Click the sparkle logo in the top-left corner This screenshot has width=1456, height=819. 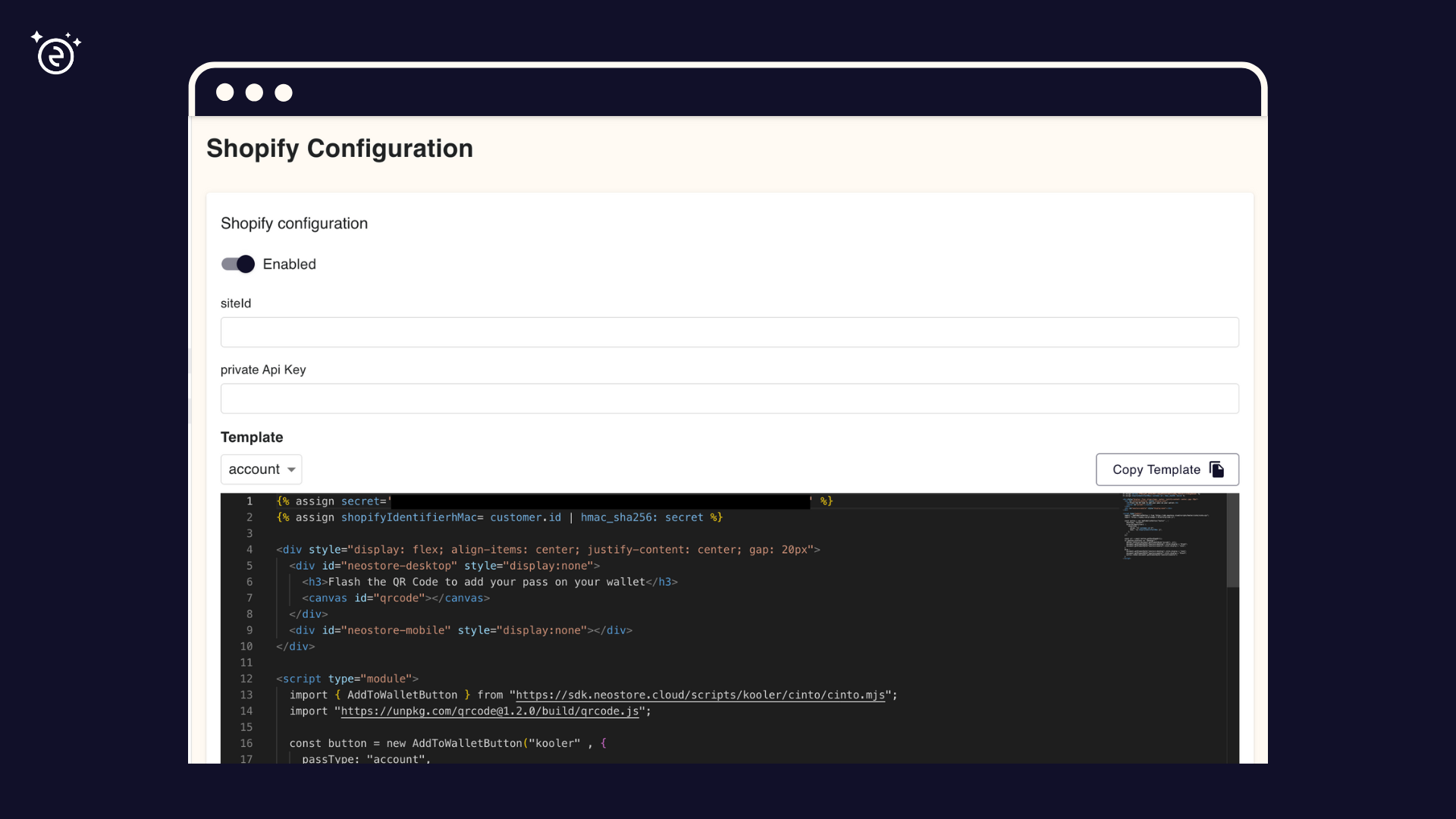click(x=56, y=53)
